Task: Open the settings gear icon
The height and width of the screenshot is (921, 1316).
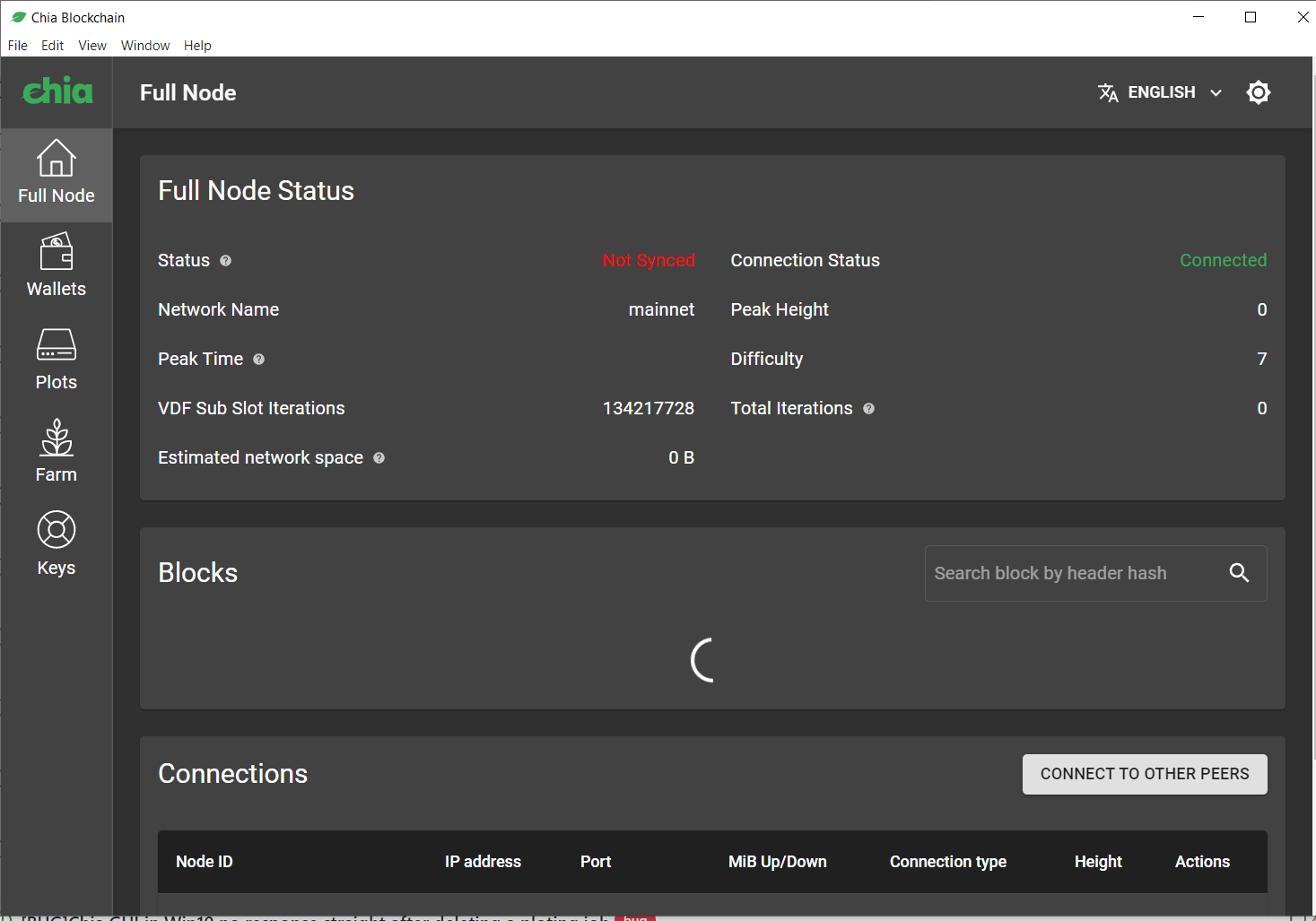Action: click(1259, 91)
